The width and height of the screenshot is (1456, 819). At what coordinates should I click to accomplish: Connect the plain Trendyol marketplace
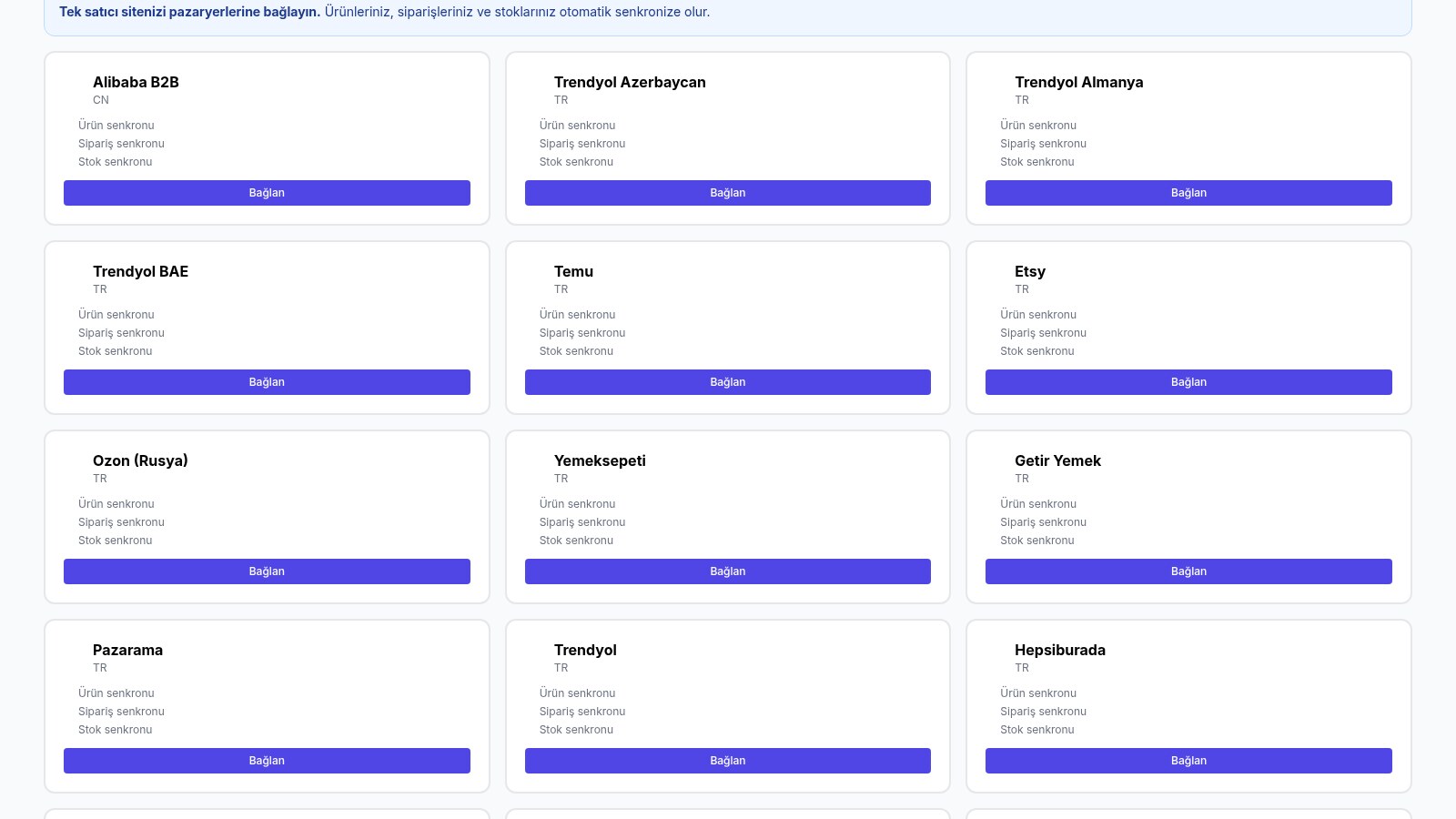pyautogui.click(x=728, y=761)
